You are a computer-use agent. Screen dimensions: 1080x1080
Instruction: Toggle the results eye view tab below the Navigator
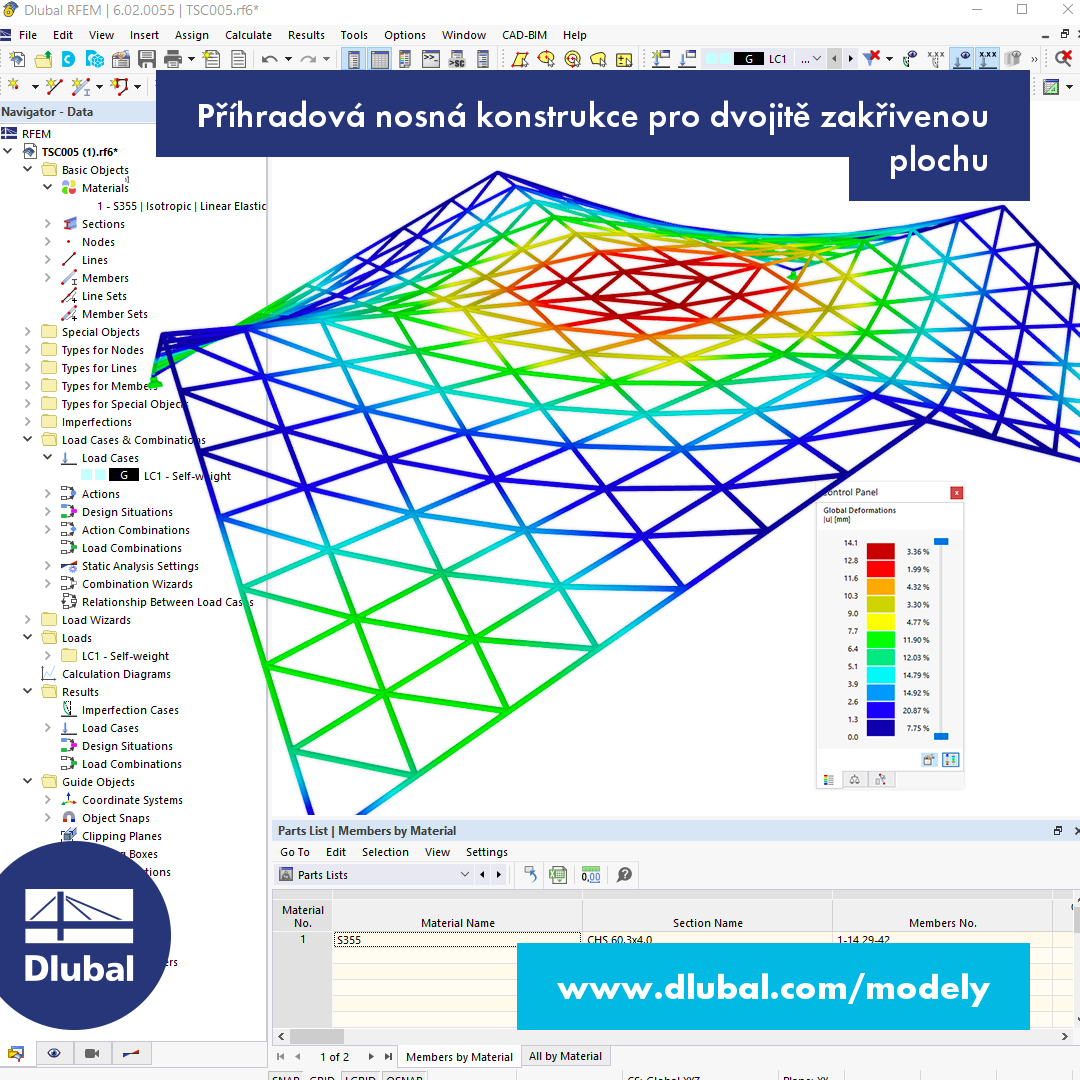pos(54,1053)
